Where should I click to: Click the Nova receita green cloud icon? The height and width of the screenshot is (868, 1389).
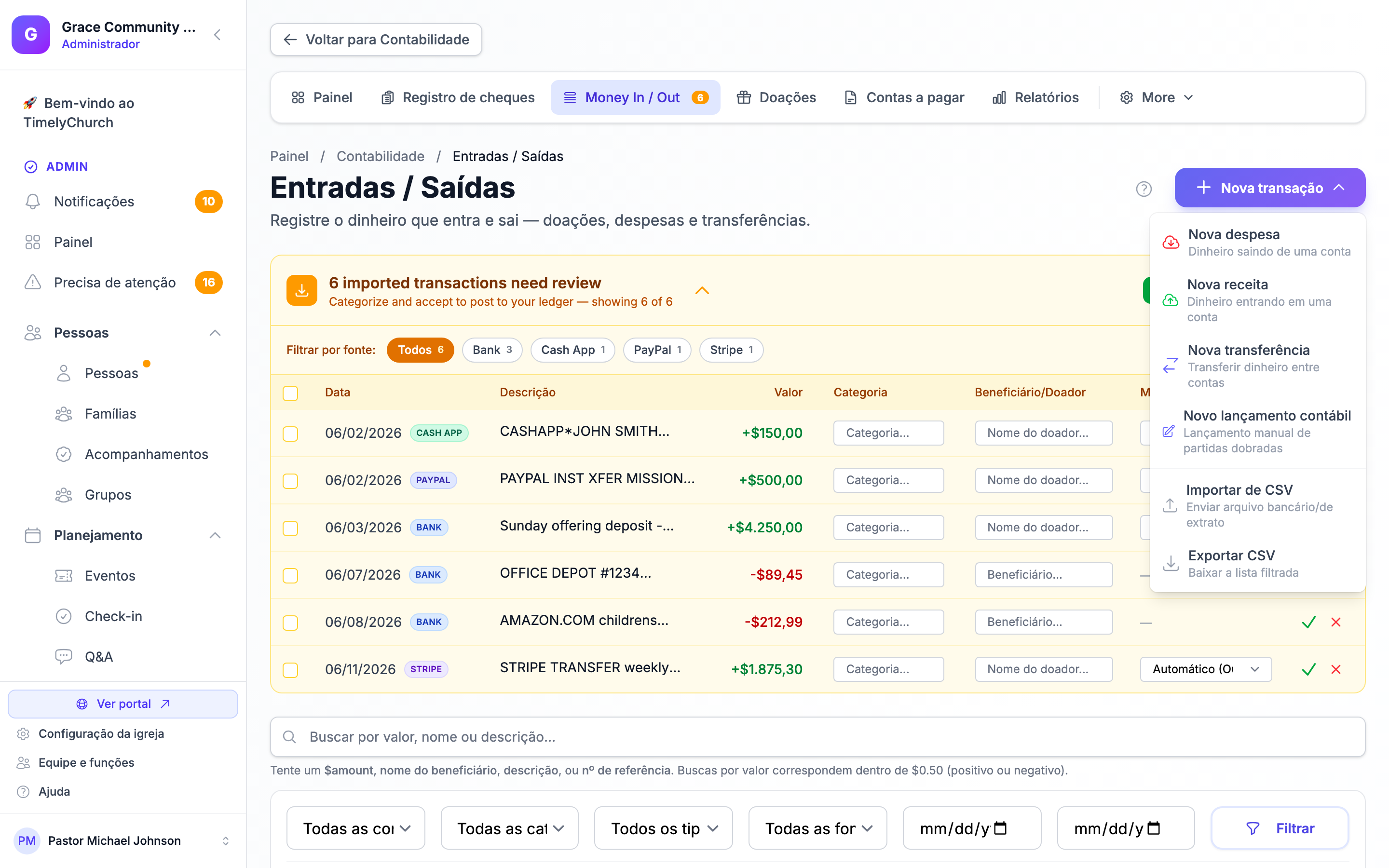click(x=1170, y=300)
